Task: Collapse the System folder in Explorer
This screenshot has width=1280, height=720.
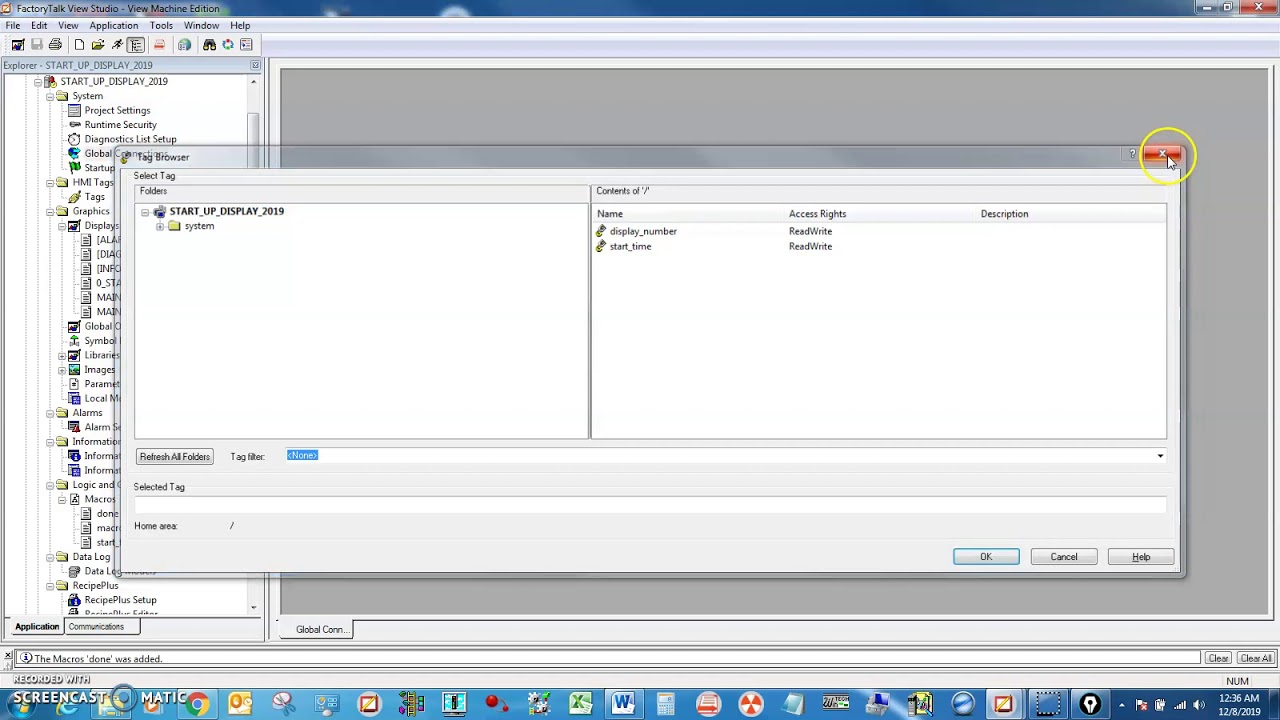Action: [50, 96]
